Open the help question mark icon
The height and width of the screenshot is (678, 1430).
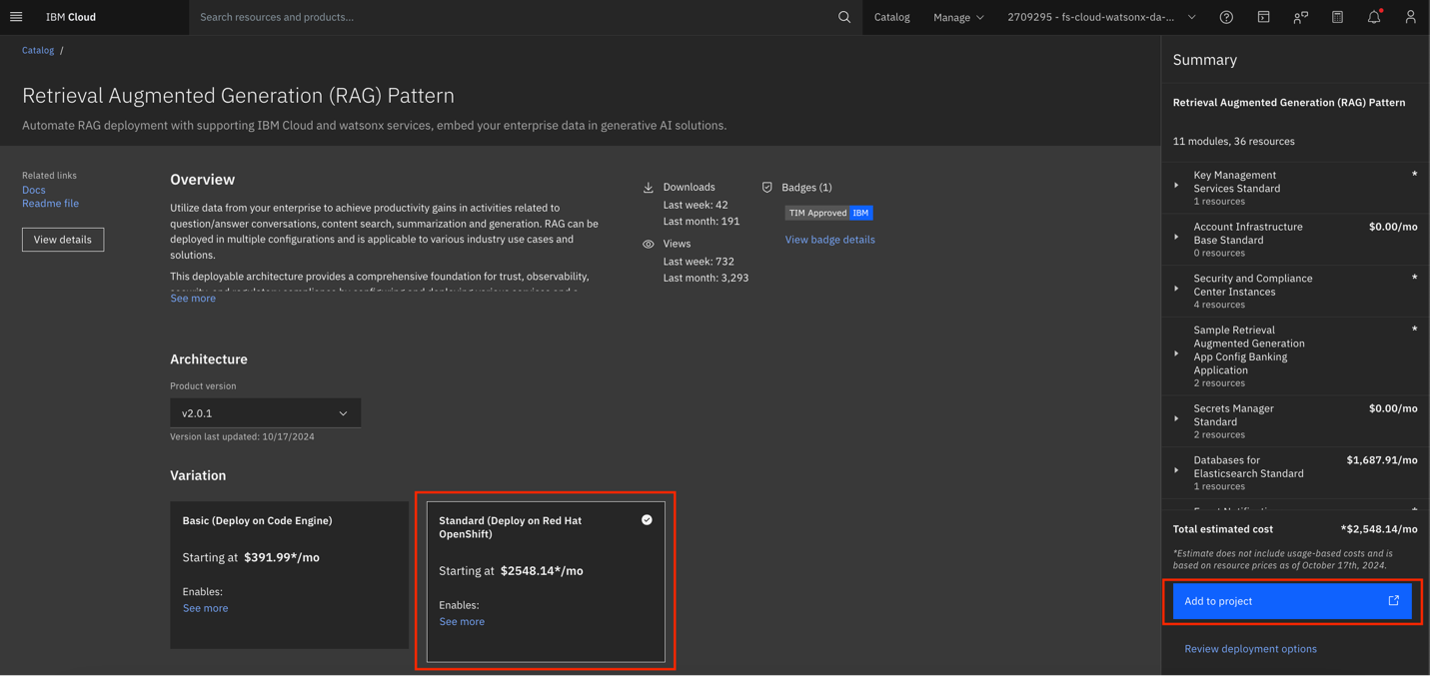click(x=1226, y=17)
